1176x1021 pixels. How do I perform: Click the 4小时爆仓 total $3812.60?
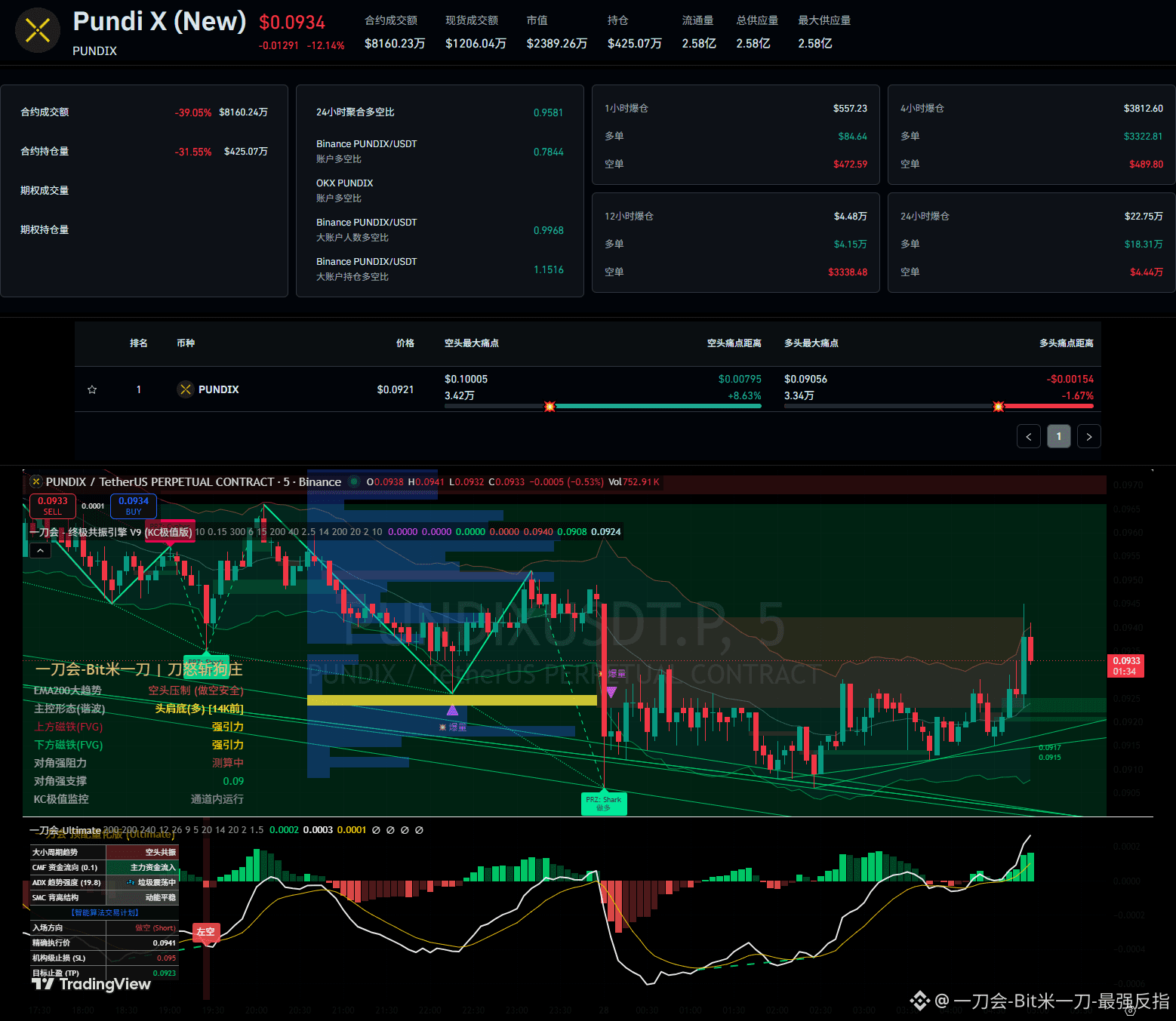point(1144,109)
